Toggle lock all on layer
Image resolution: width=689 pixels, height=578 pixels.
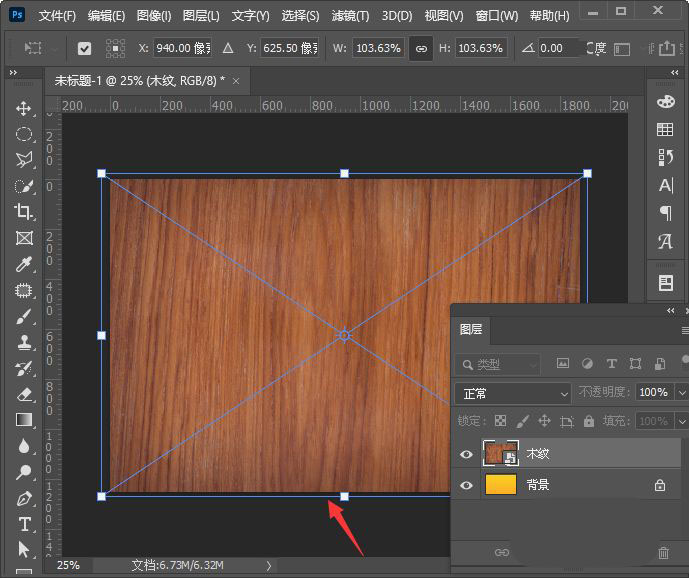click(589, 421)
